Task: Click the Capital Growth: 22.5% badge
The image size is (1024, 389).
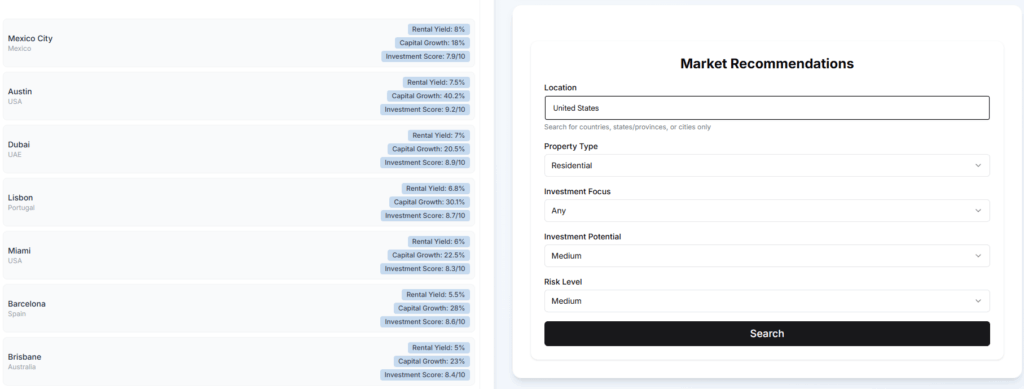Action: pyautogui.click(x=428, y=255)
